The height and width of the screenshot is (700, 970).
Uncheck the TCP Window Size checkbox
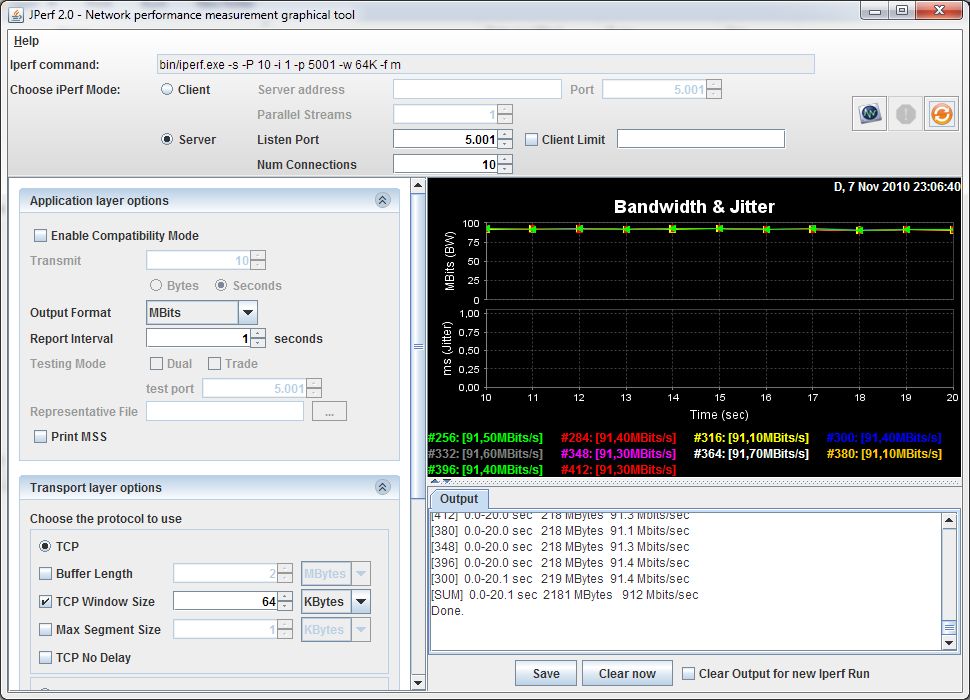[x=46, y=602]
